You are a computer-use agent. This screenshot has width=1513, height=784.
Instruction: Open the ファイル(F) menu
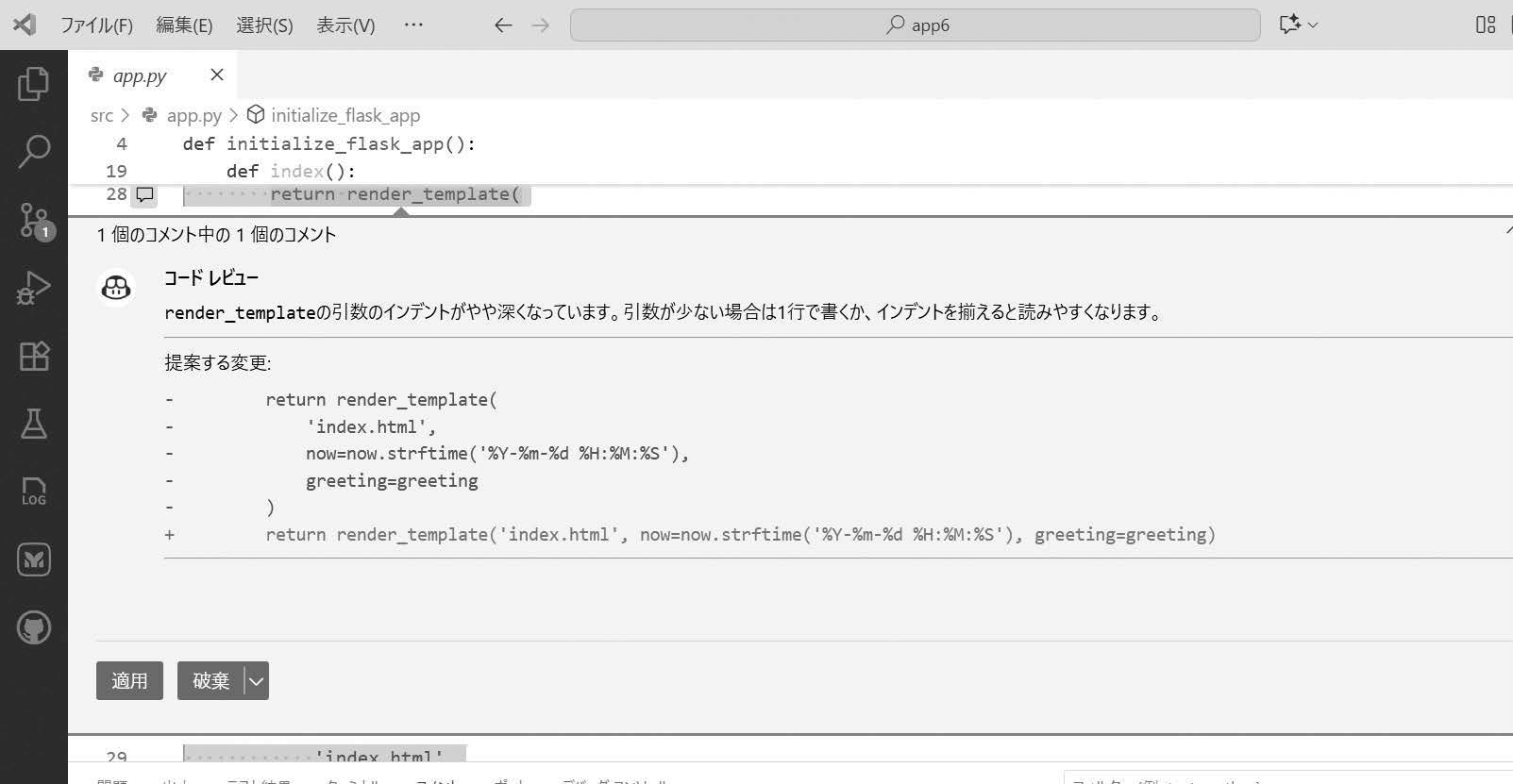[x=96, y=25]
